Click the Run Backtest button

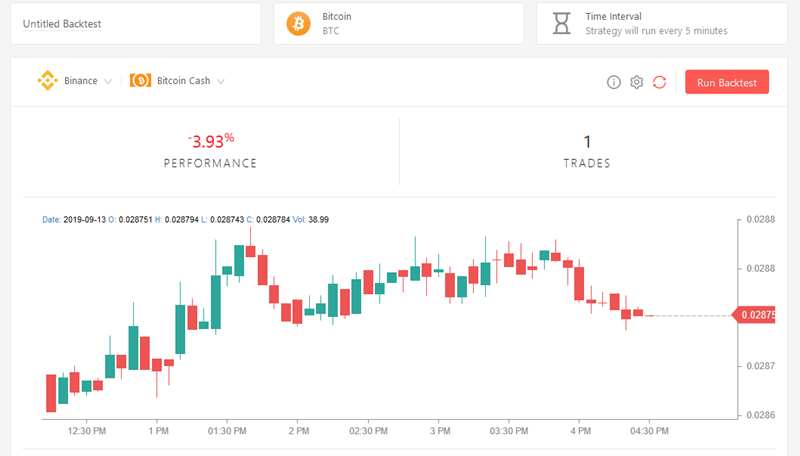pos(727,82)
